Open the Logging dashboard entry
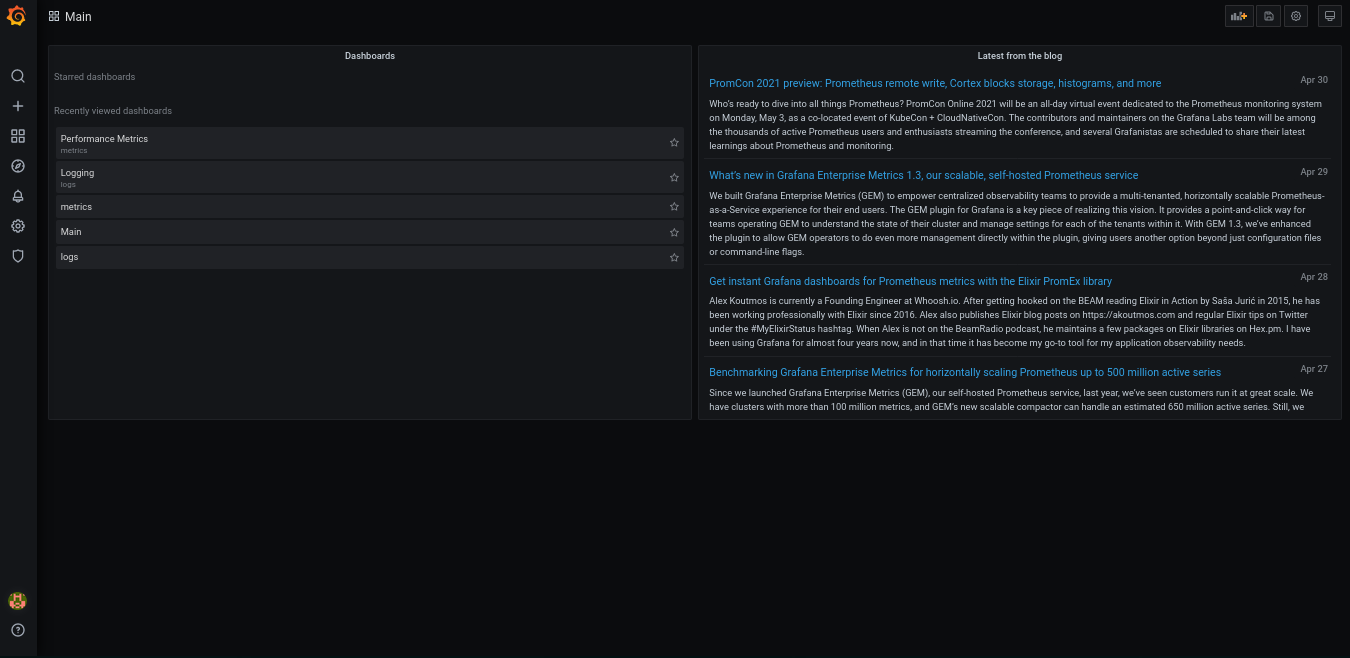The width and height of the screenshot is (1350, 658). pos(370,177)
